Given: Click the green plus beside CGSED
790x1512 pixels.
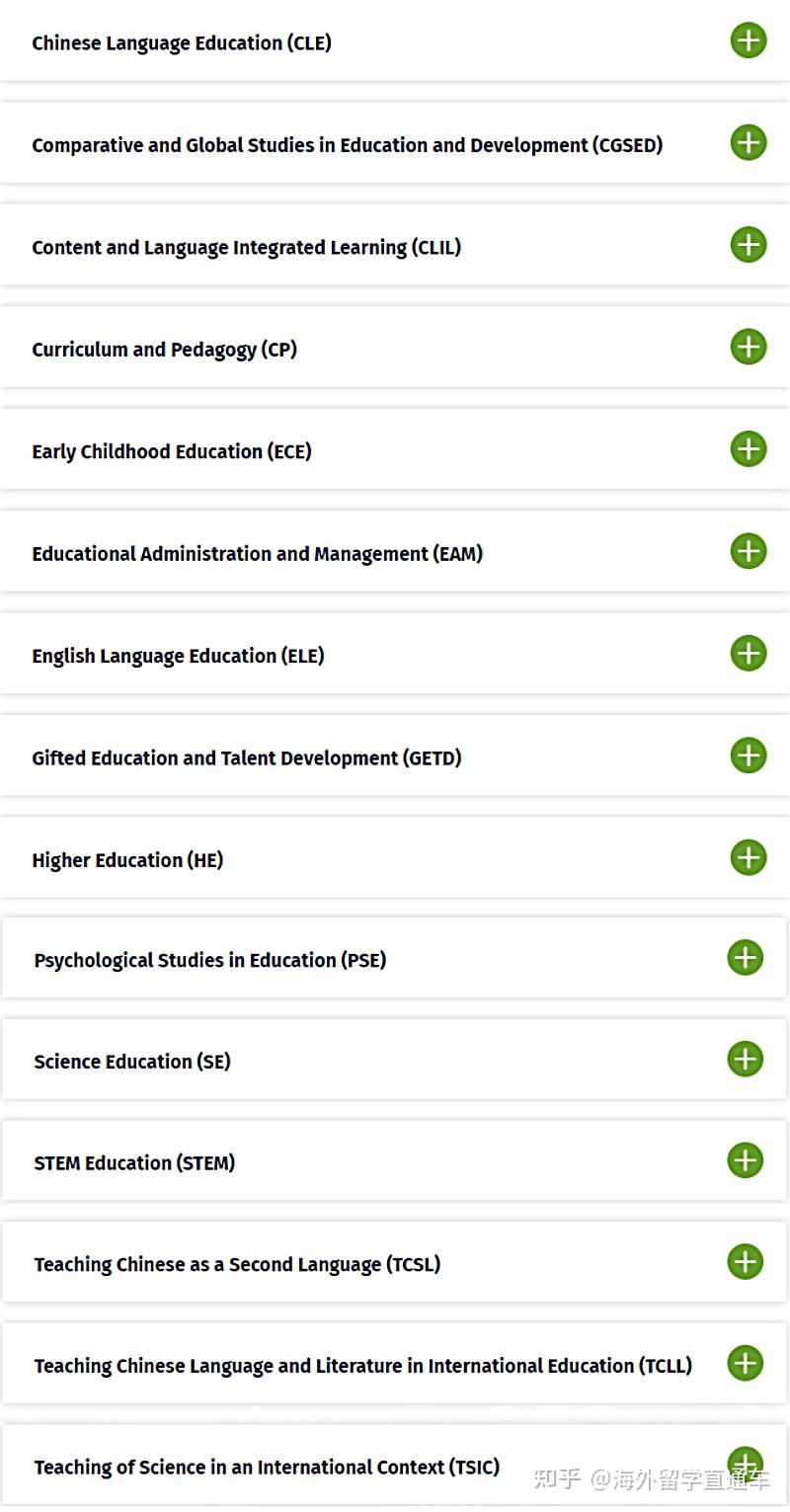Looking at the screenshot, I should click(x=748, y=142).
